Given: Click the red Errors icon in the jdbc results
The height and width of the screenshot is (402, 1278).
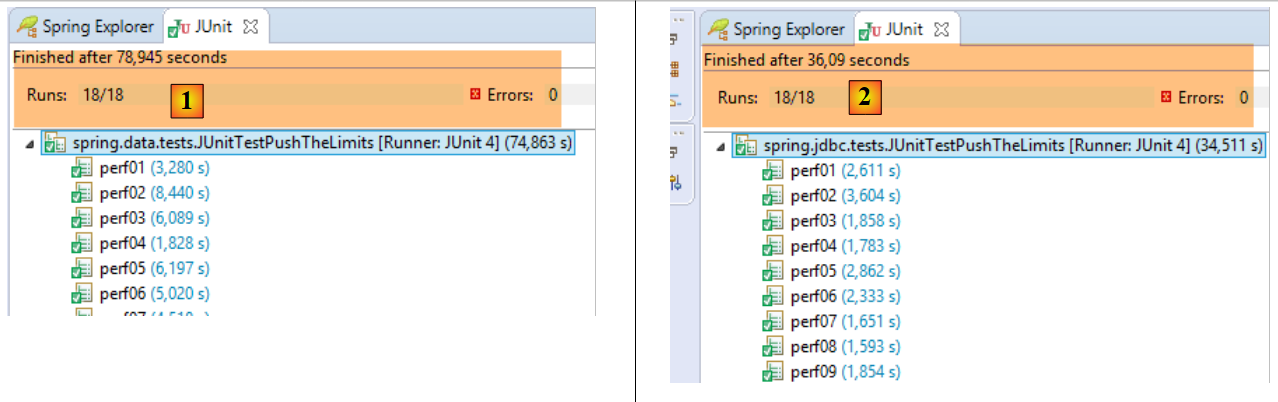Looking at the screenshot, I should (x=1166, y=97).
